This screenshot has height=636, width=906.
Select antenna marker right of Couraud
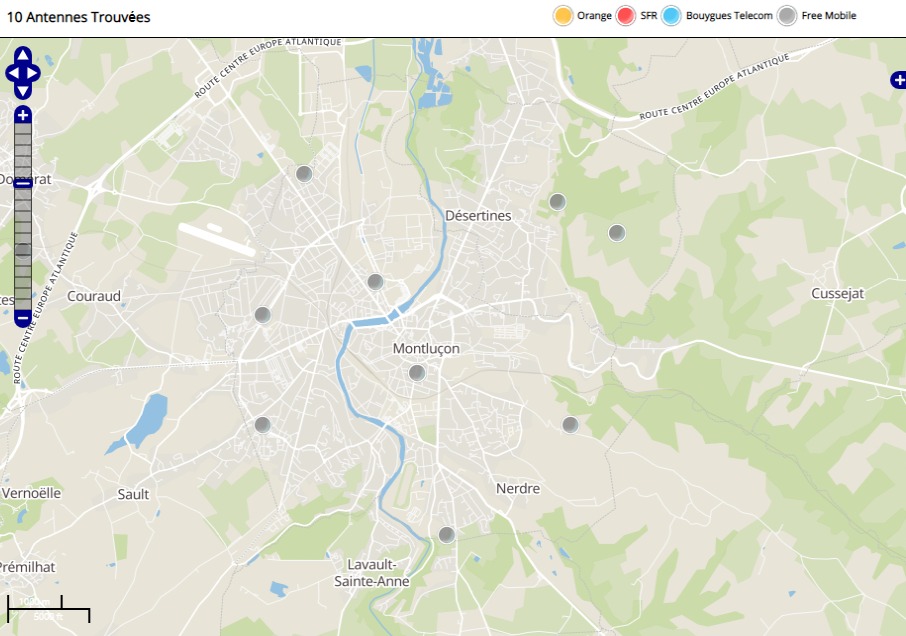coord(262,315)
